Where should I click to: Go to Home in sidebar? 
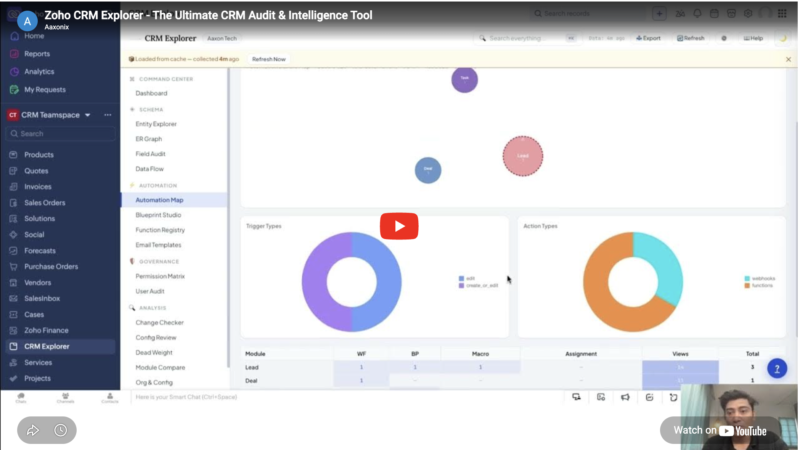pos(34,36)
